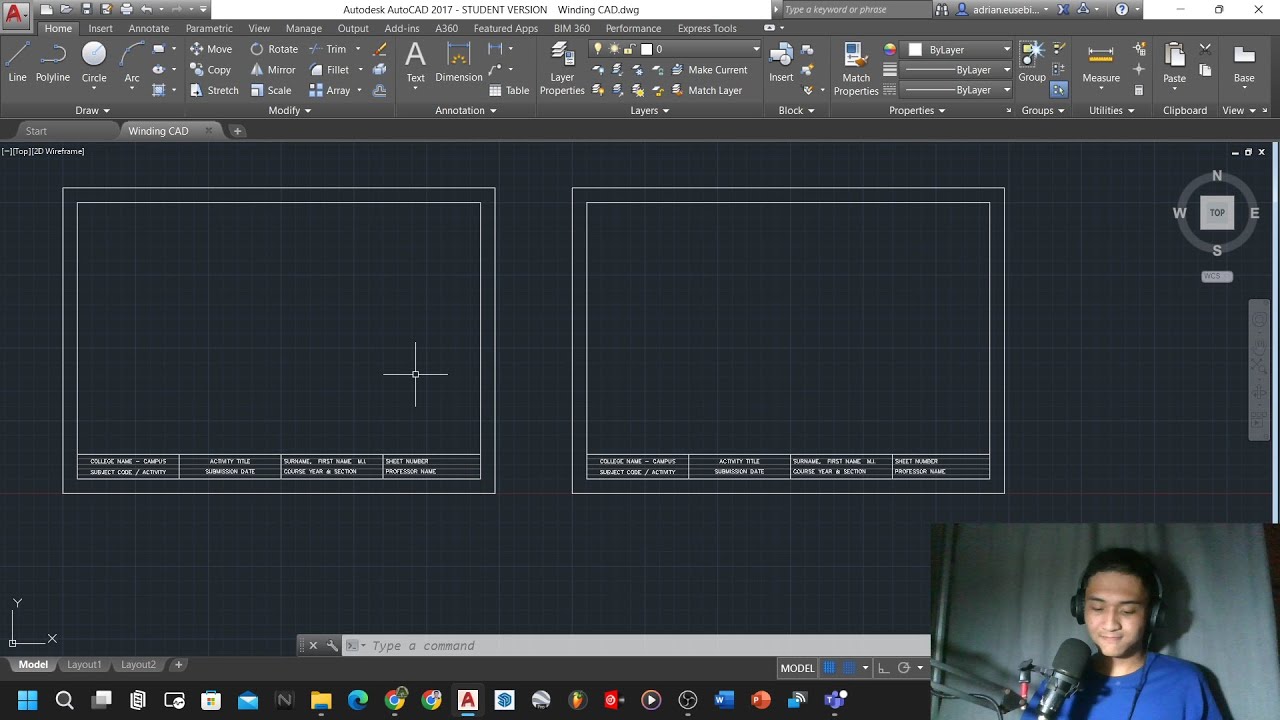Insert a Table
The height and width of the screenshot is (720, 1280).
point(509,90)
